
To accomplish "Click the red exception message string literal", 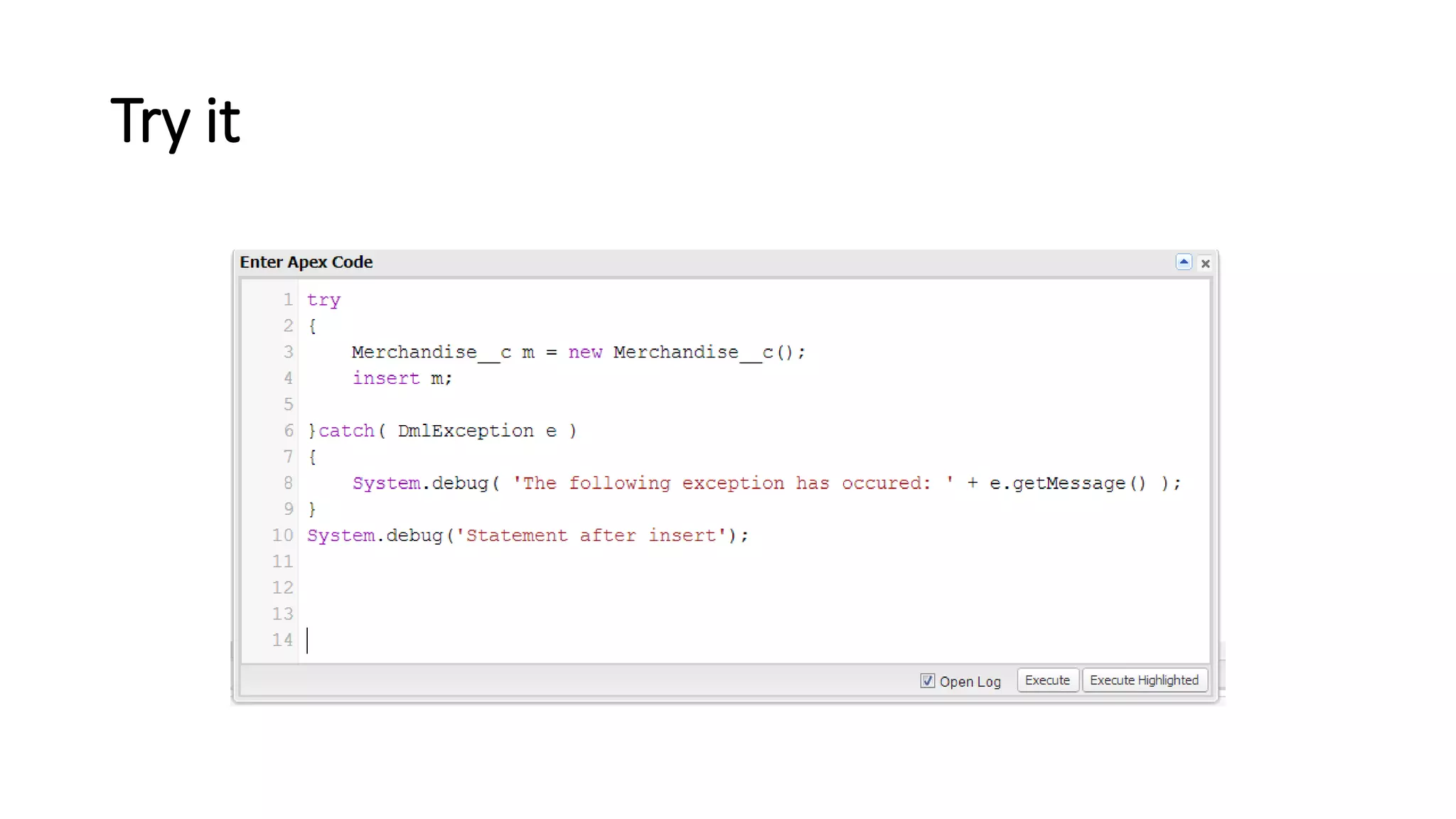I will click(732, 483).
